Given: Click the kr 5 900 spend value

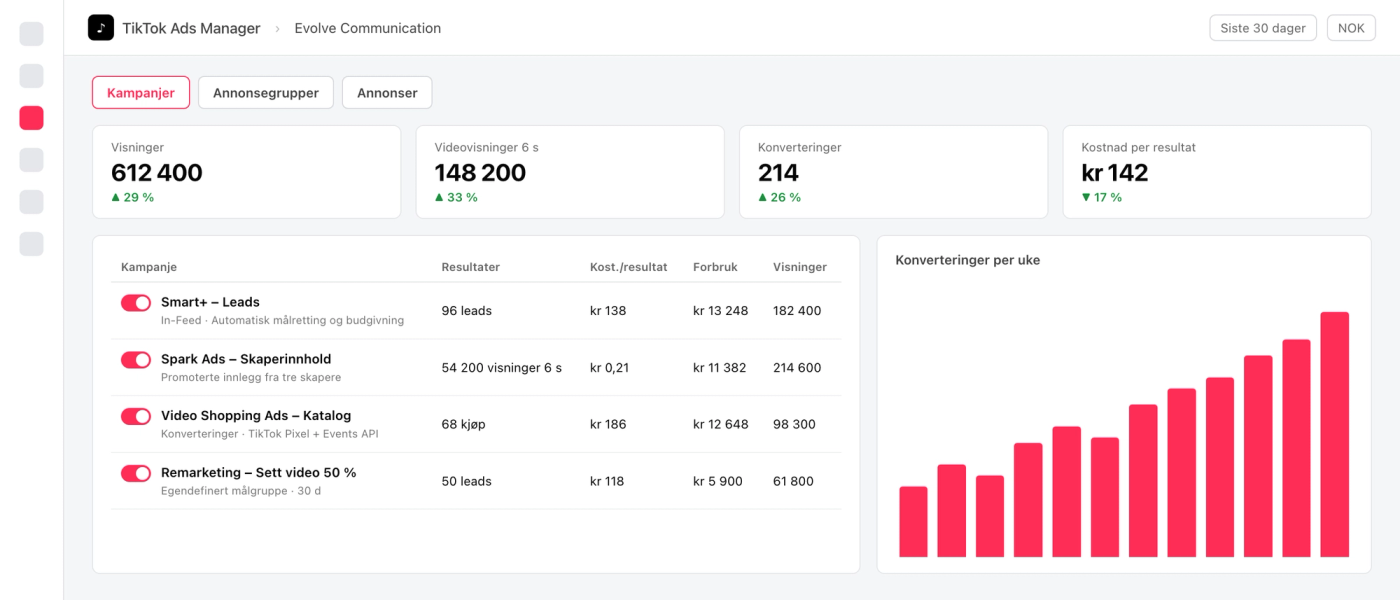Looking at the screenshot, I should click(x=718, y=481).
